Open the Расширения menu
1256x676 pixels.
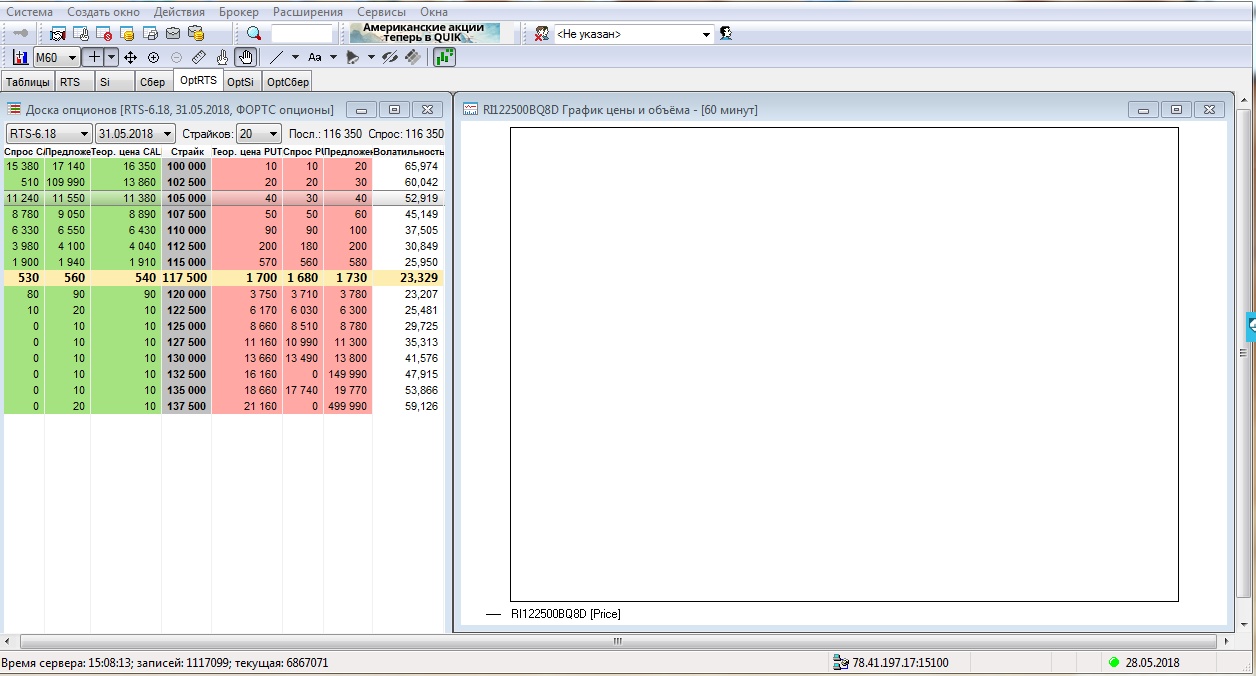pyautogui.click(x=306, y=12)
